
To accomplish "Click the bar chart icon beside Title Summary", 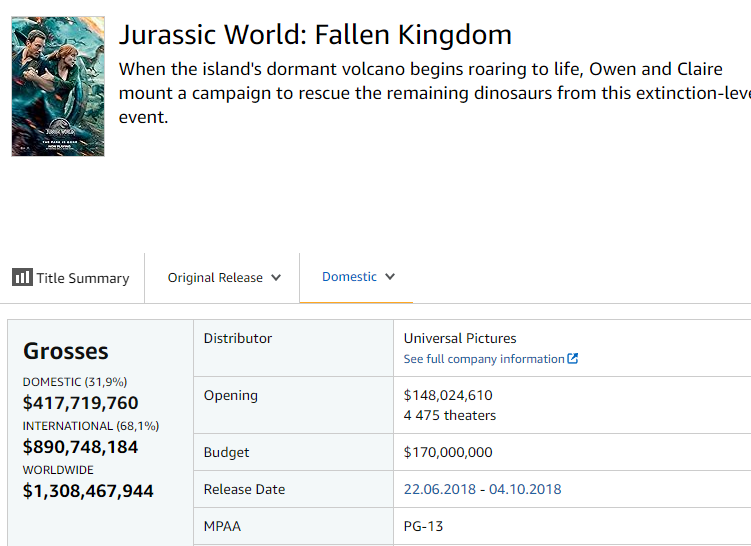I will [x=22, y=277].
